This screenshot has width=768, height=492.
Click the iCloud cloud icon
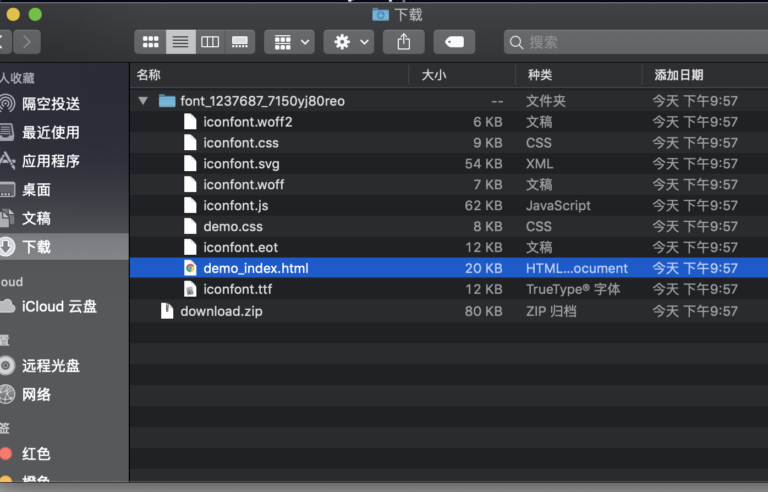7,306
